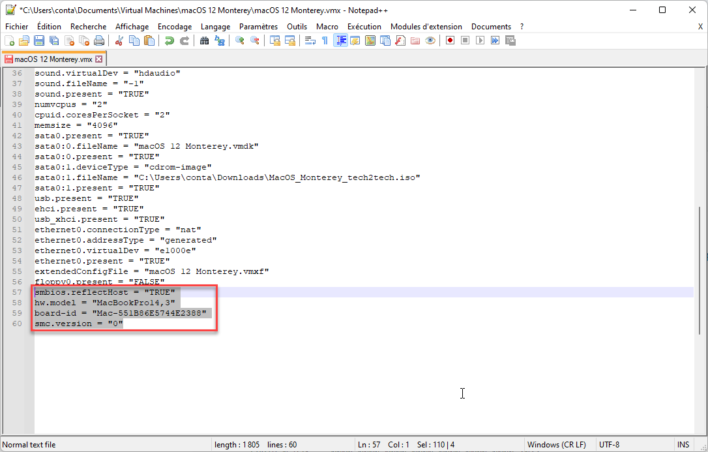This screenshot has height=452, width=708.
Task: Start macro recording with red dot icon
Action: (450, 41)
